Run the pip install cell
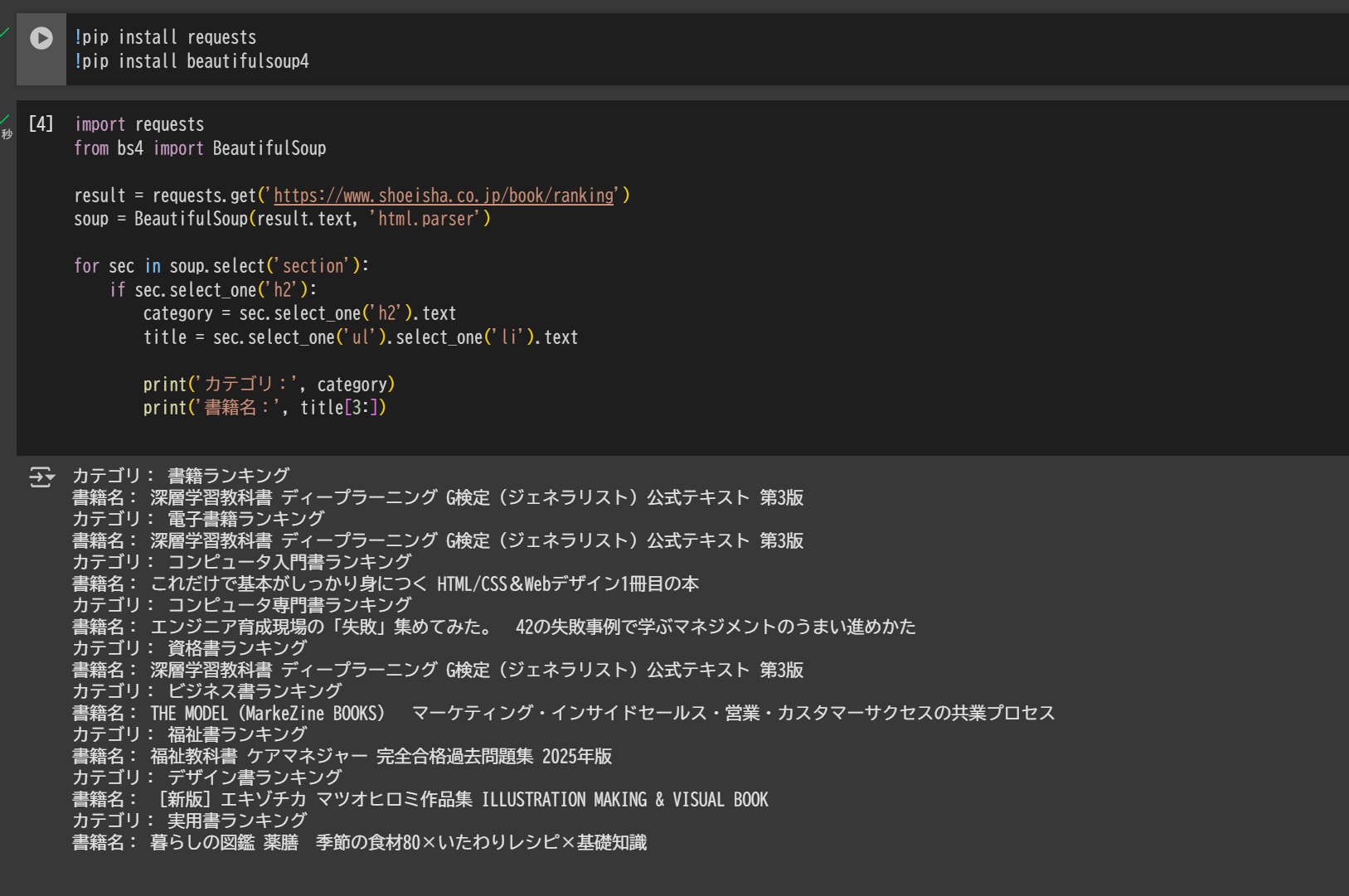This screenshot has width=1349, height=896. pyautogui.click(x=41, y=38)
